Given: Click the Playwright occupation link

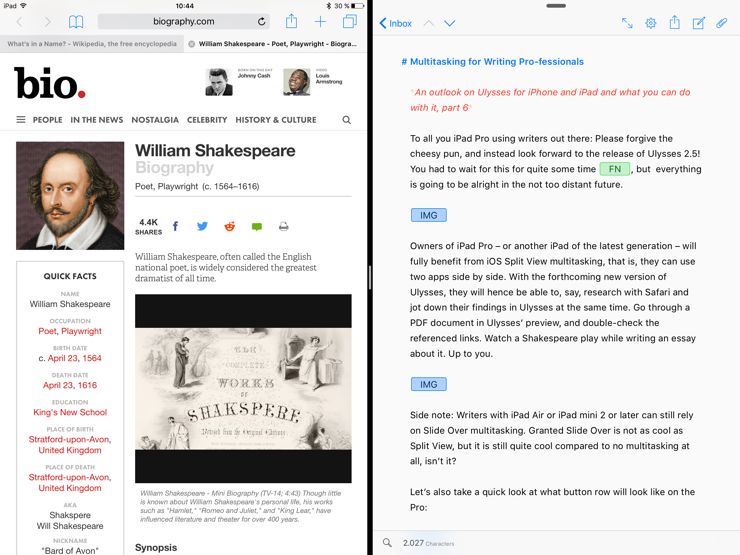Looking at the screenshot, I should pos(81,331).
